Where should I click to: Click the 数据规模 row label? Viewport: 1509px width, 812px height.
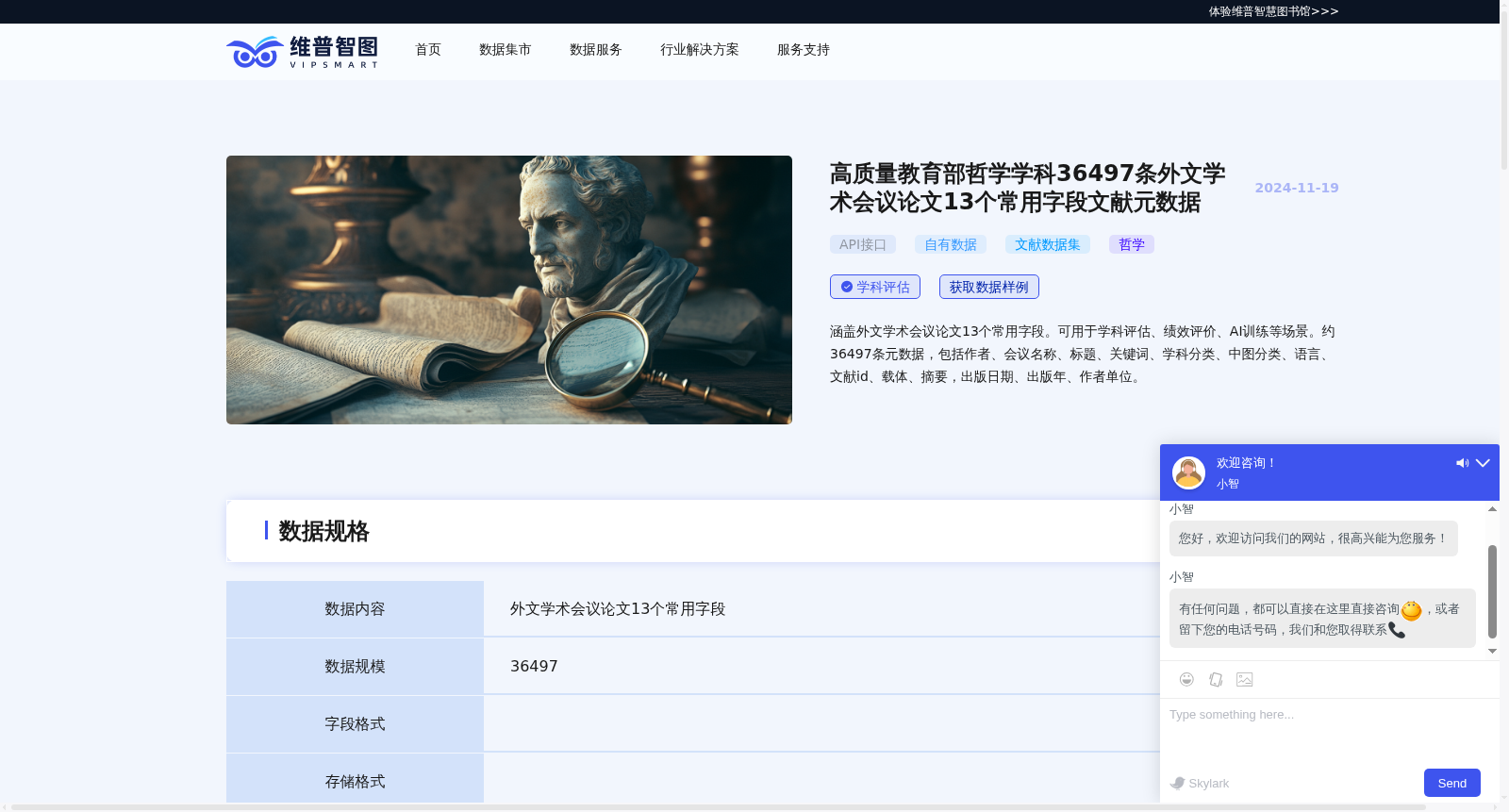355,667
